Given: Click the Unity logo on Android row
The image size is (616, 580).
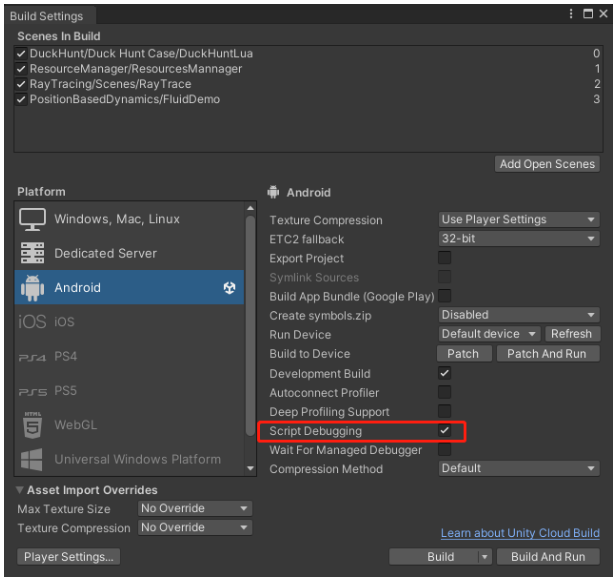Looking at the screenshot, I should pyautogui.click(x=229, y=288).
